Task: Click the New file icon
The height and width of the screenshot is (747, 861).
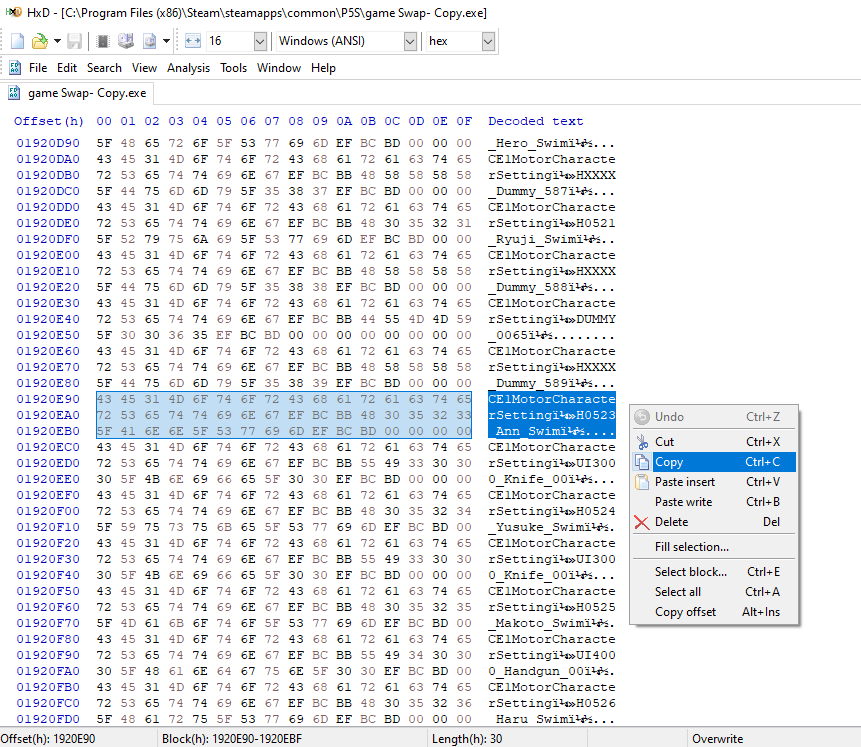Action: pos(18,41)
